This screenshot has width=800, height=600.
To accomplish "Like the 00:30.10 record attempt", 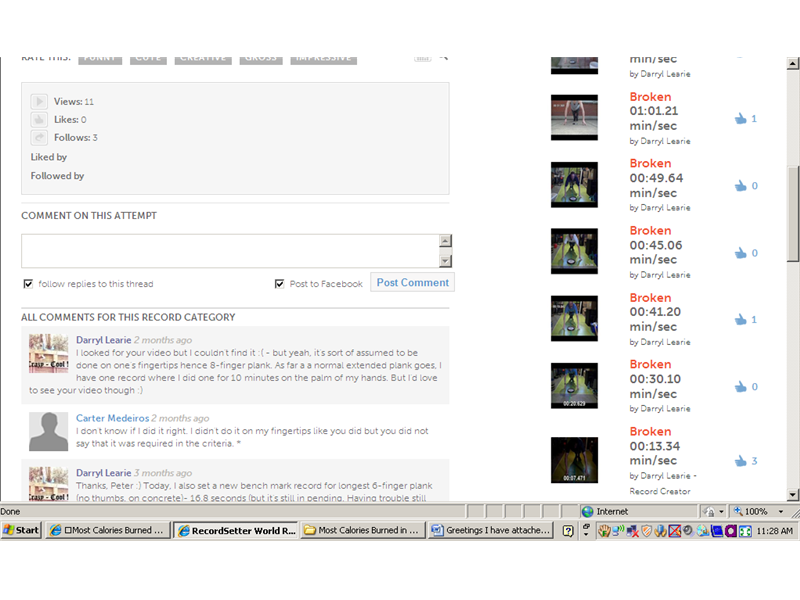I will click(740, 387).
